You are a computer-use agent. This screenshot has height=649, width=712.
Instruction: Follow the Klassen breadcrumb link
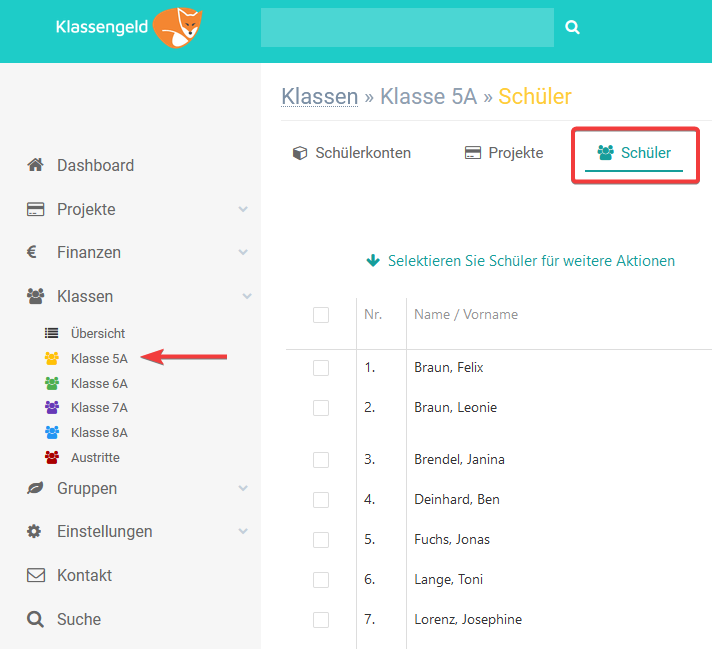pos(319,96)
